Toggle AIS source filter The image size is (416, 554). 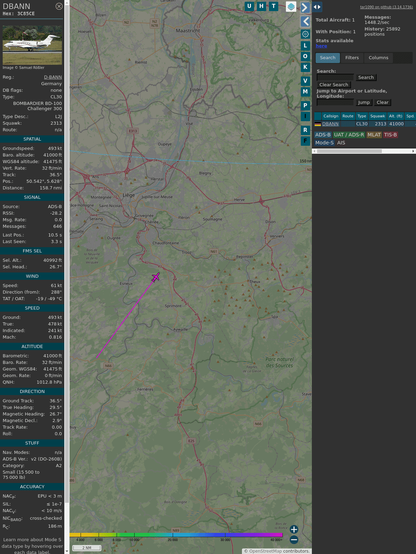click(341, 143)
